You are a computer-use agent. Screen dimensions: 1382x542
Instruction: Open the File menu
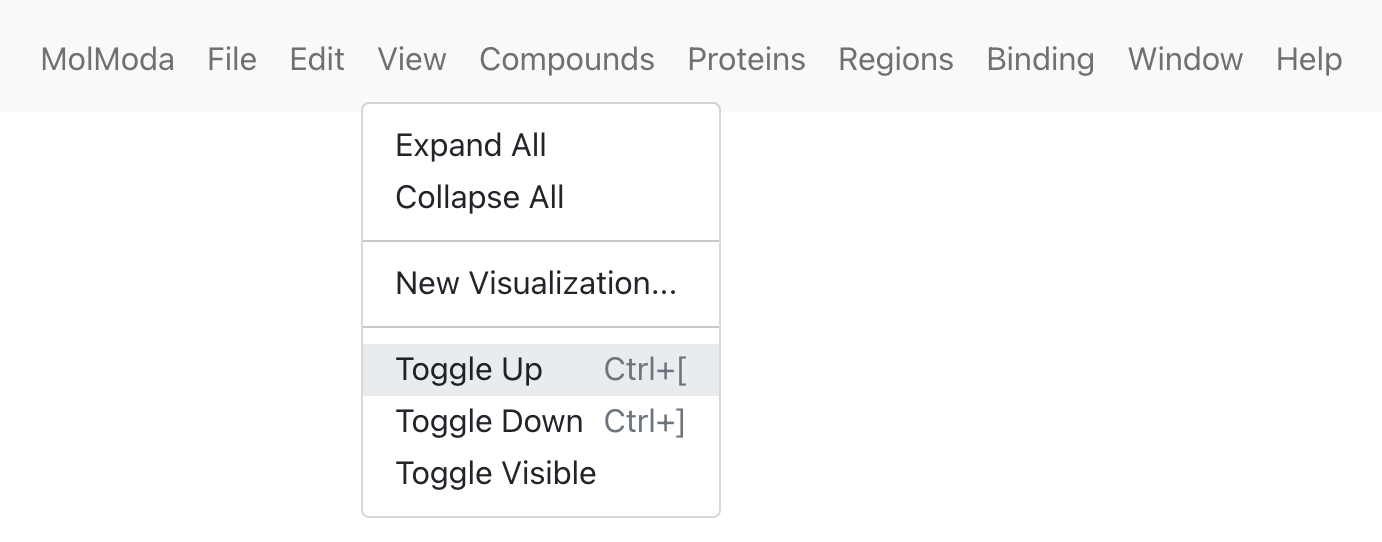tap(232, 59)
